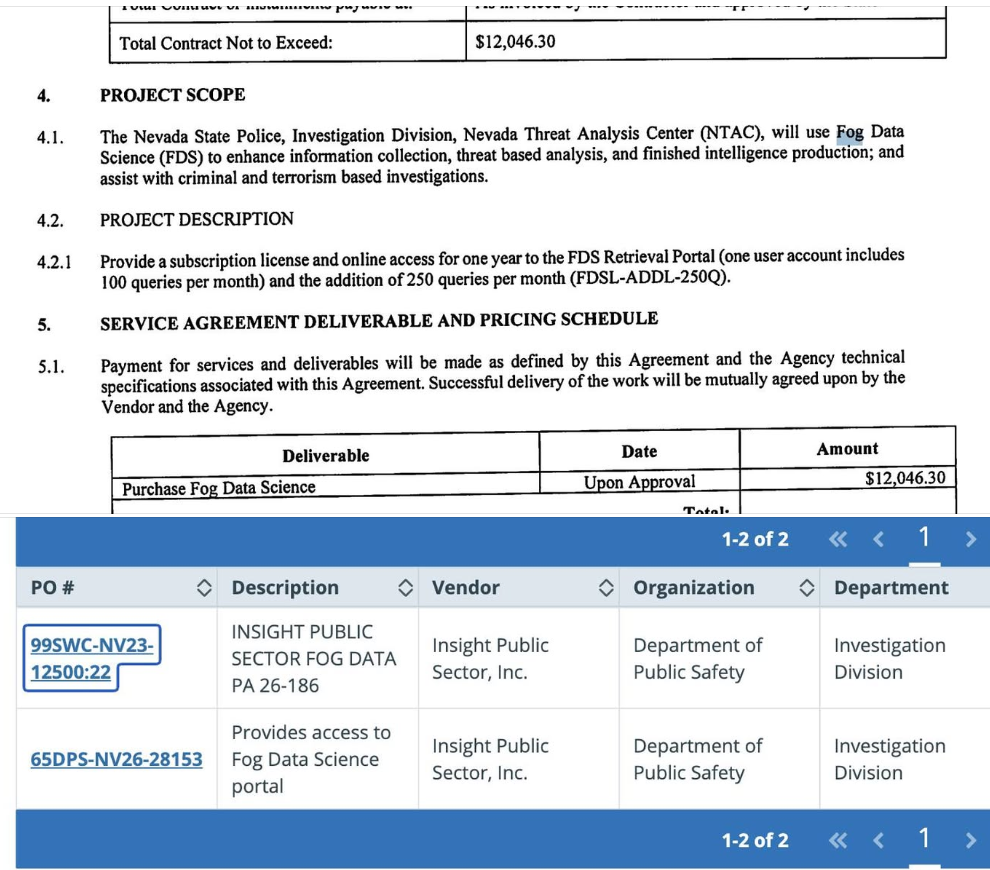Click 'FDSL-ADDL-250Q' product code text
990x870 pixels.
click(650, 277)
